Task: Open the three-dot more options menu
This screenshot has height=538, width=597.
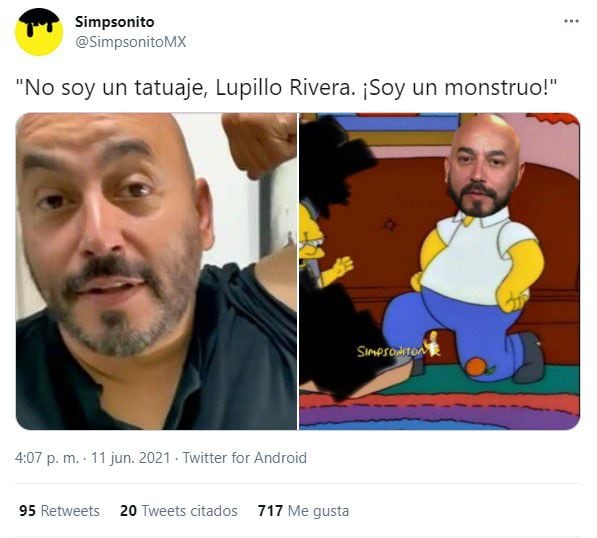Action: [571, 21]
